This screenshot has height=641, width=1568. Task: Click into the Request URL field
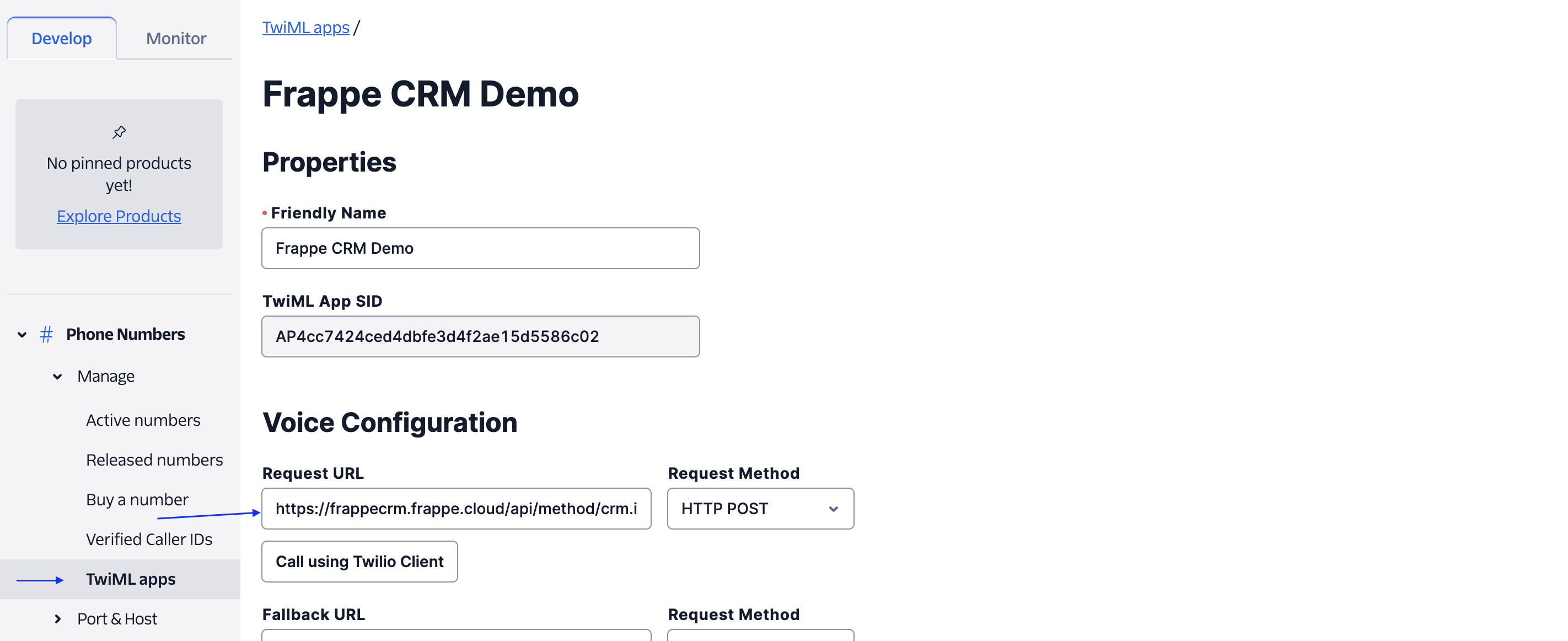coord(457,508)
